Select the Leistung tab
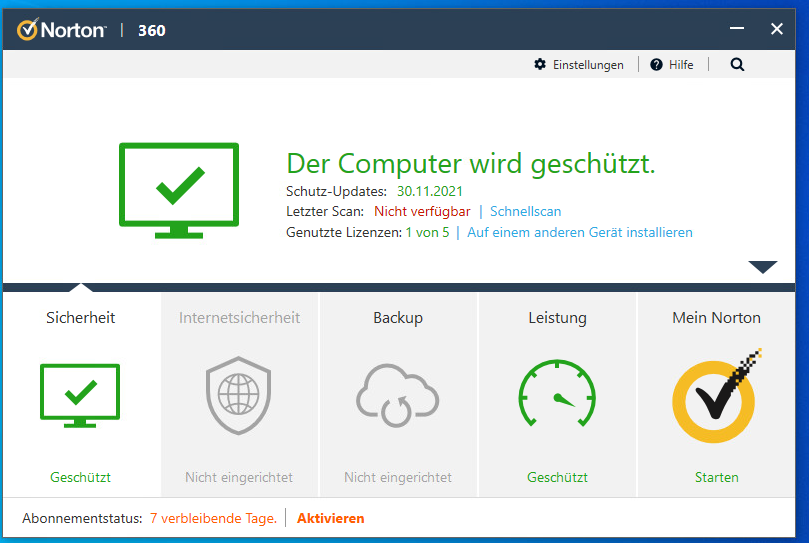The height and width of the screenshot is (543, 809). pyautogui.click(x=557, y=317)
